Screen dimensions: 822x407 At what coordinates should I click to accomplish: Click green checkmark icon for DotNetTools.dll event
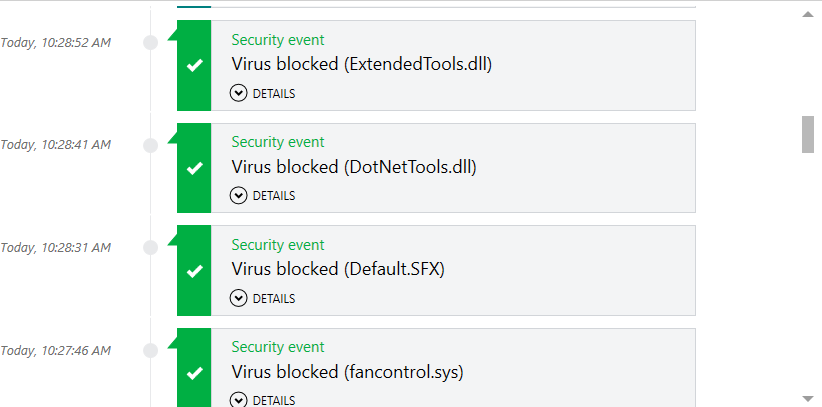pos(194,168)
